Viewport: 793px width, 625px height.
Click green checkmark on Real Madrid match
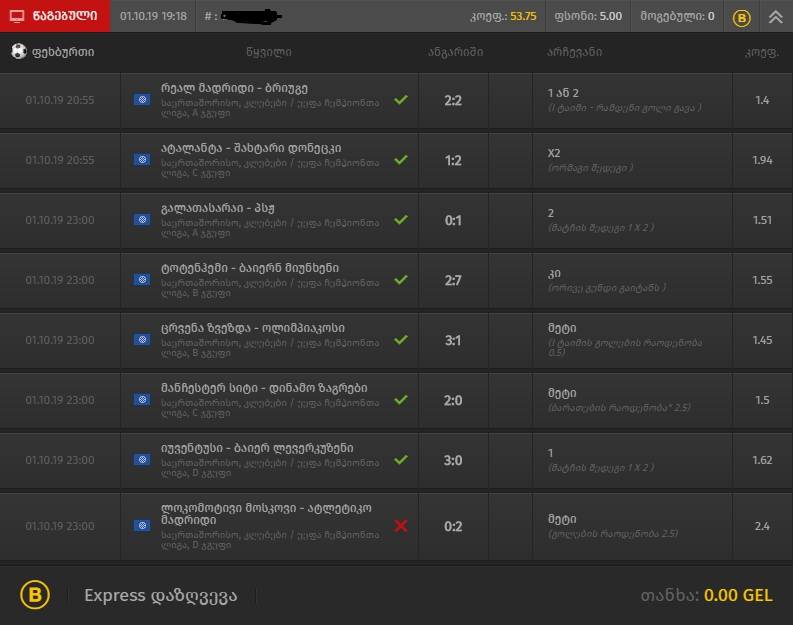(x=401, y=100)
